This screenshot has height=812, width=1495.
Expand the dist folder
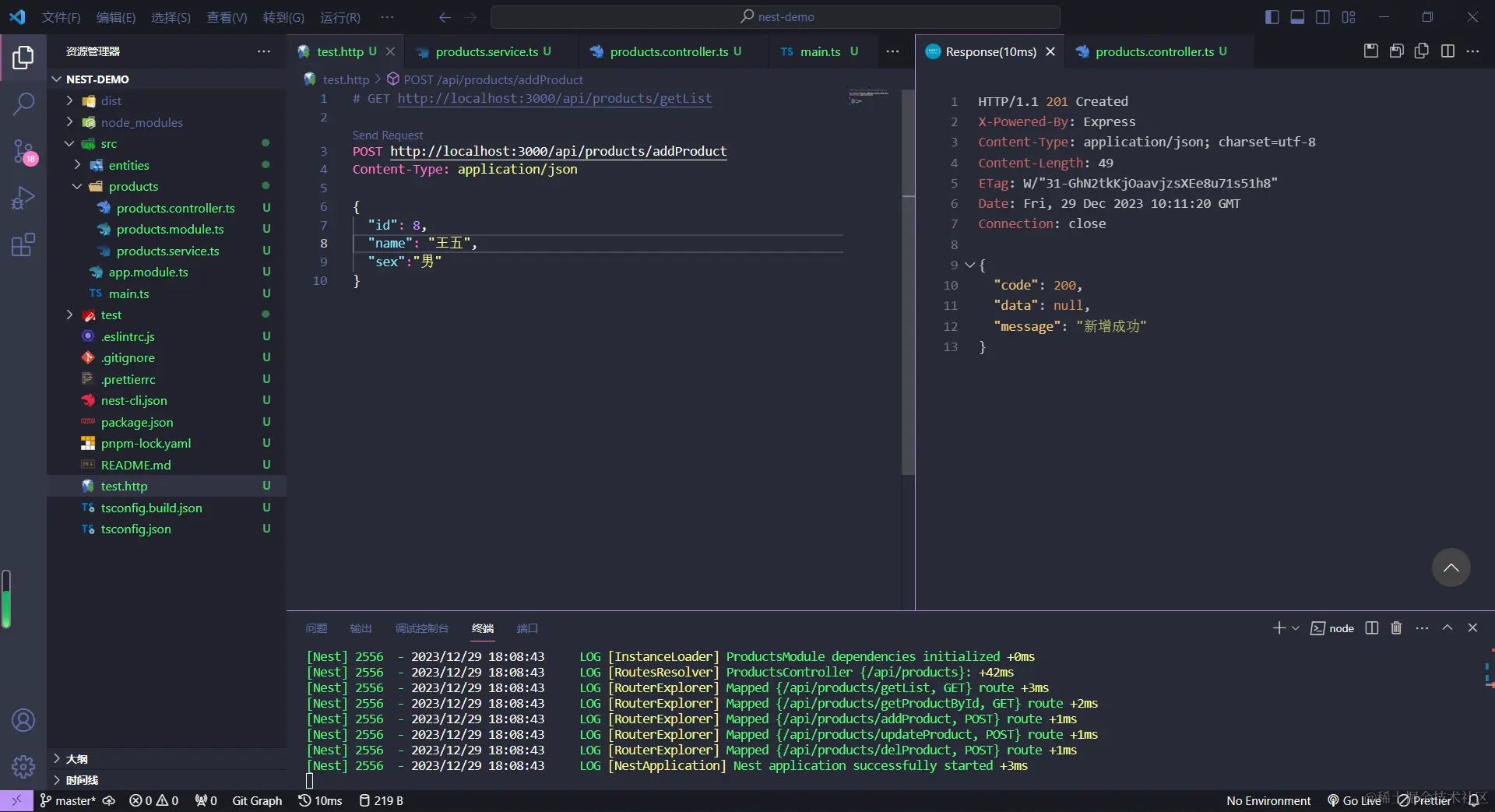[x=70, y=100]
